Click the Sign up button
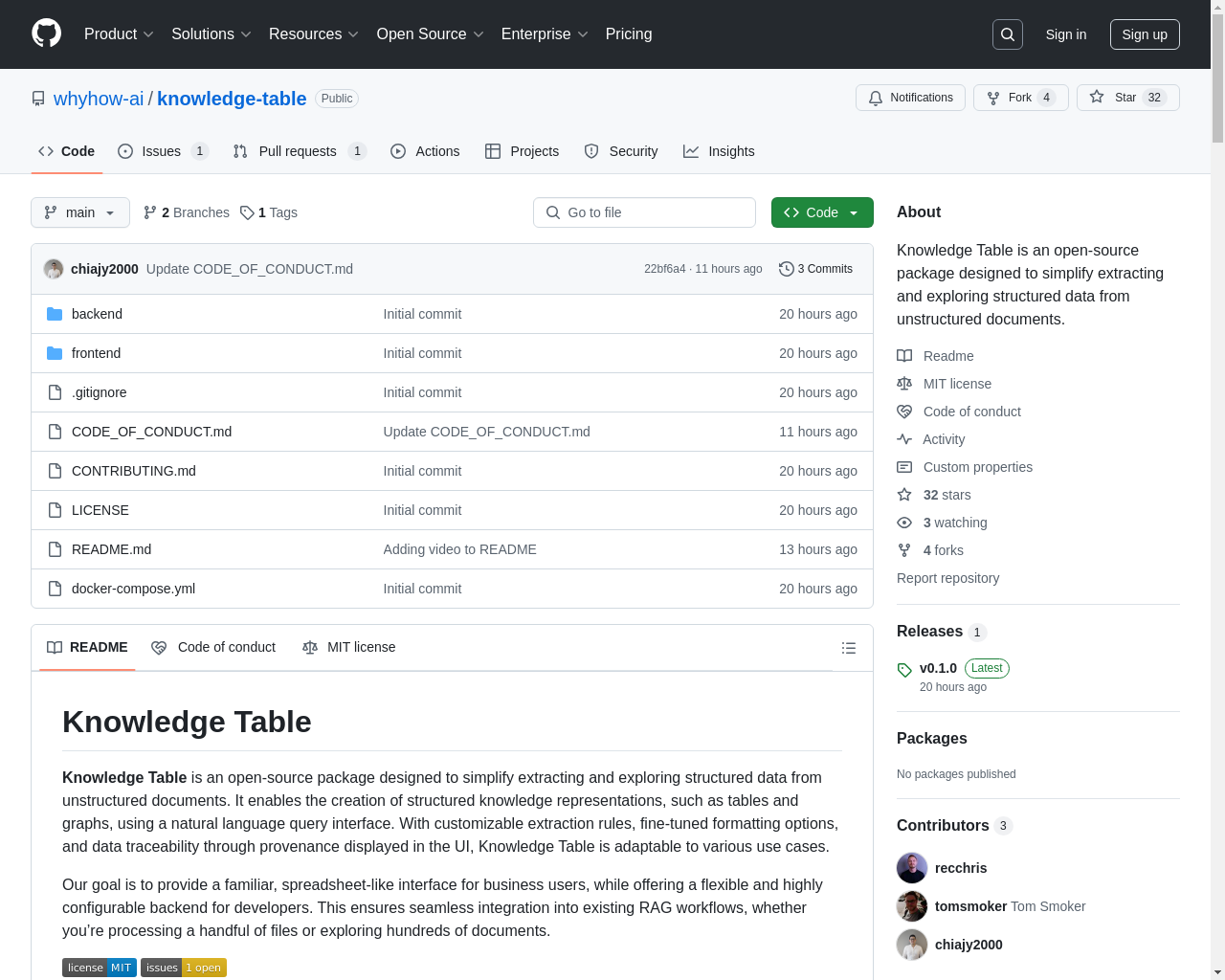This screenshot has width=1225, height=980. click(x=1145, y=34)
